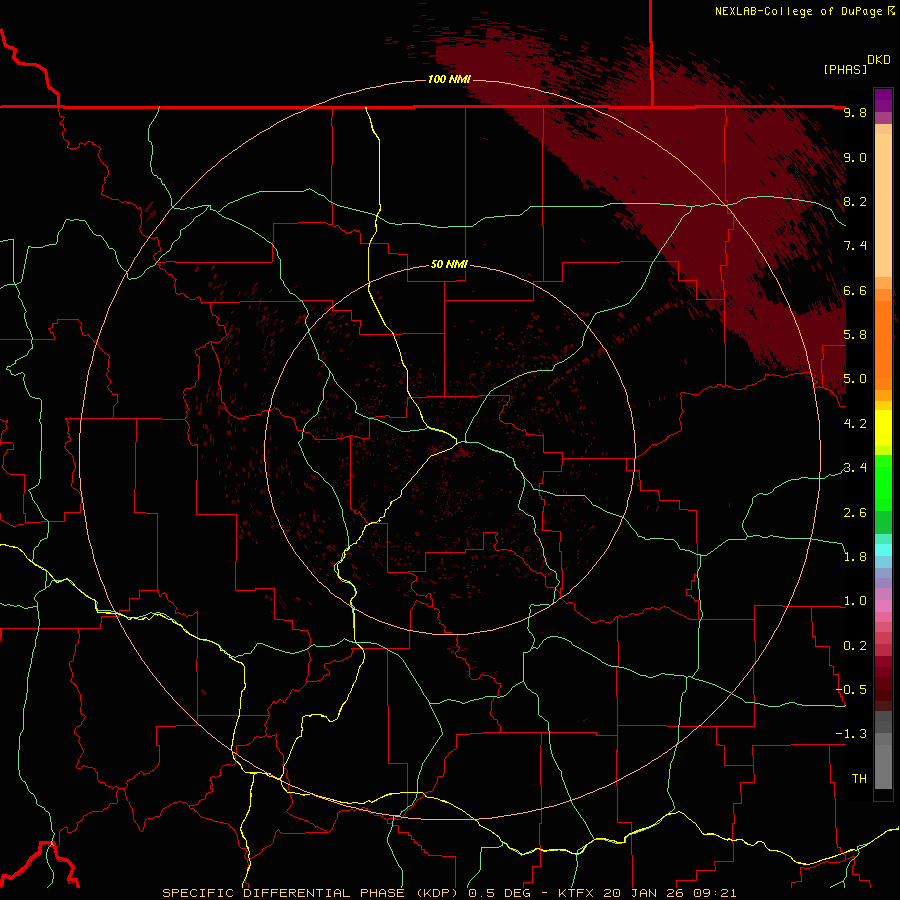Click the TH threshold label

859,778
